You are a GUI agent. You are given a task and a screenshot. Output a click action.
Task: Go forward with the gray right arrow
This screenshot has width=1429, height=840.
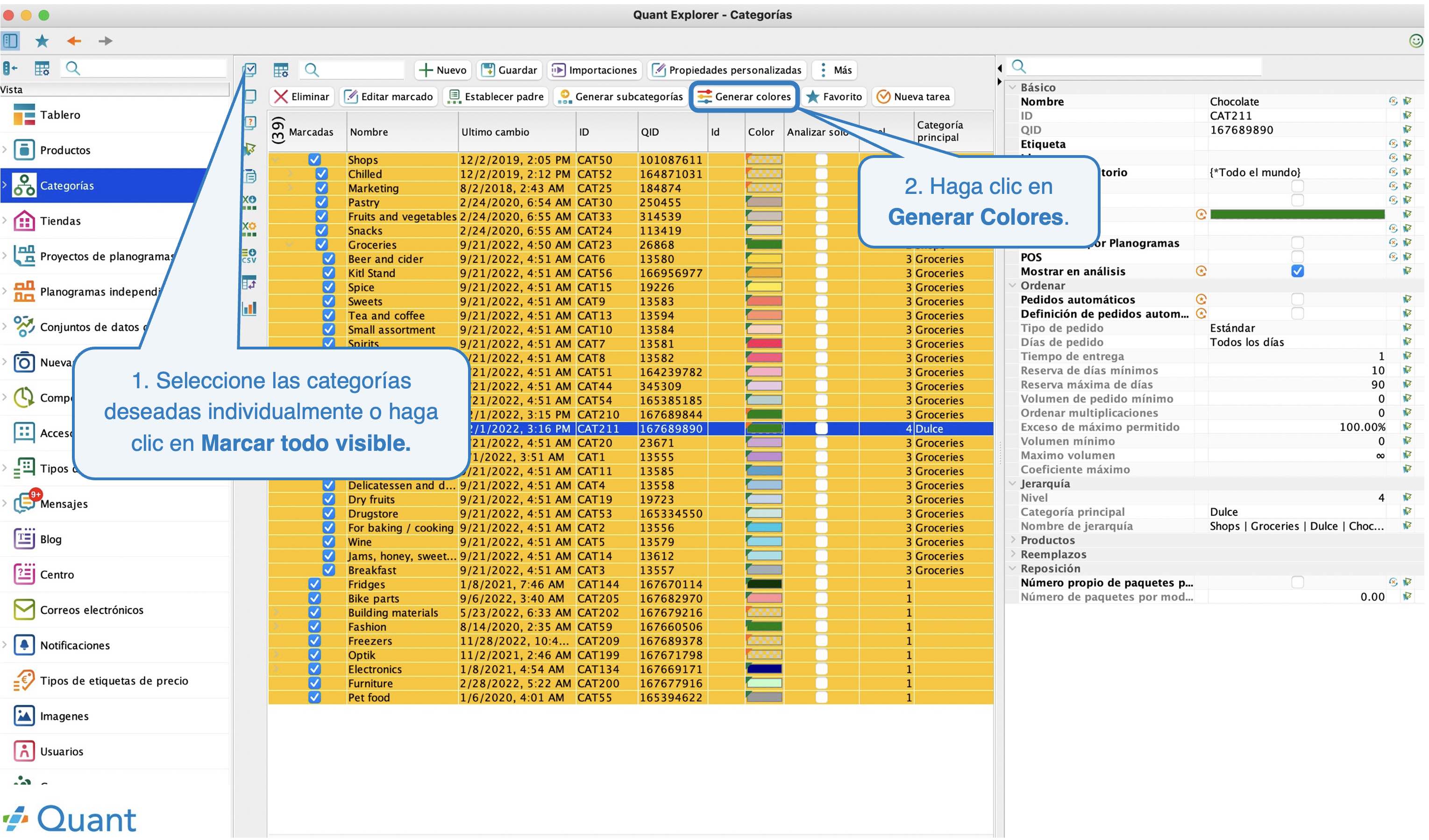click(x=106, y=41)
